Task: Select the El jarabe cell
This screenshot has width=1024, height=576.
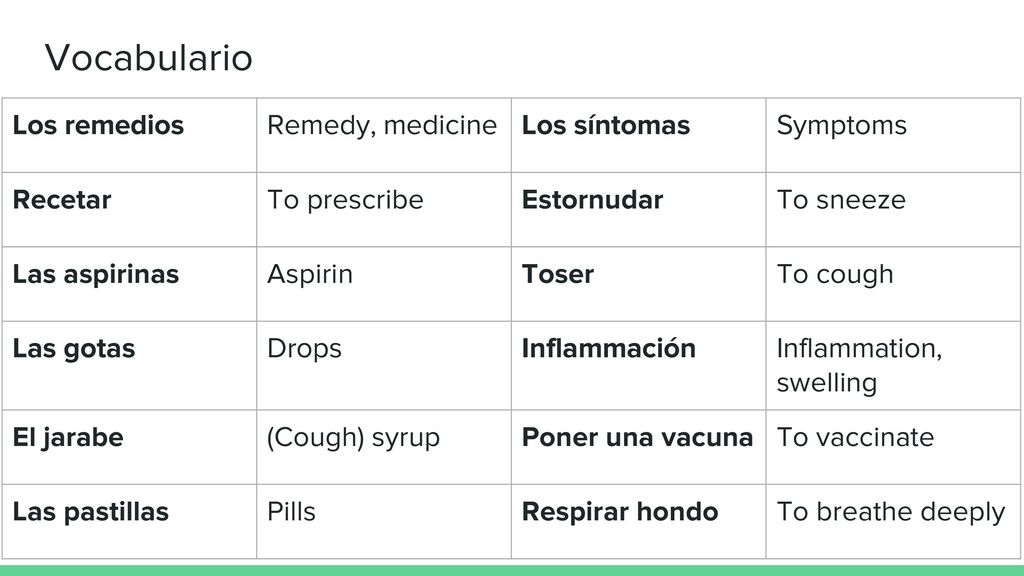Action: click(x=129, y=447)
